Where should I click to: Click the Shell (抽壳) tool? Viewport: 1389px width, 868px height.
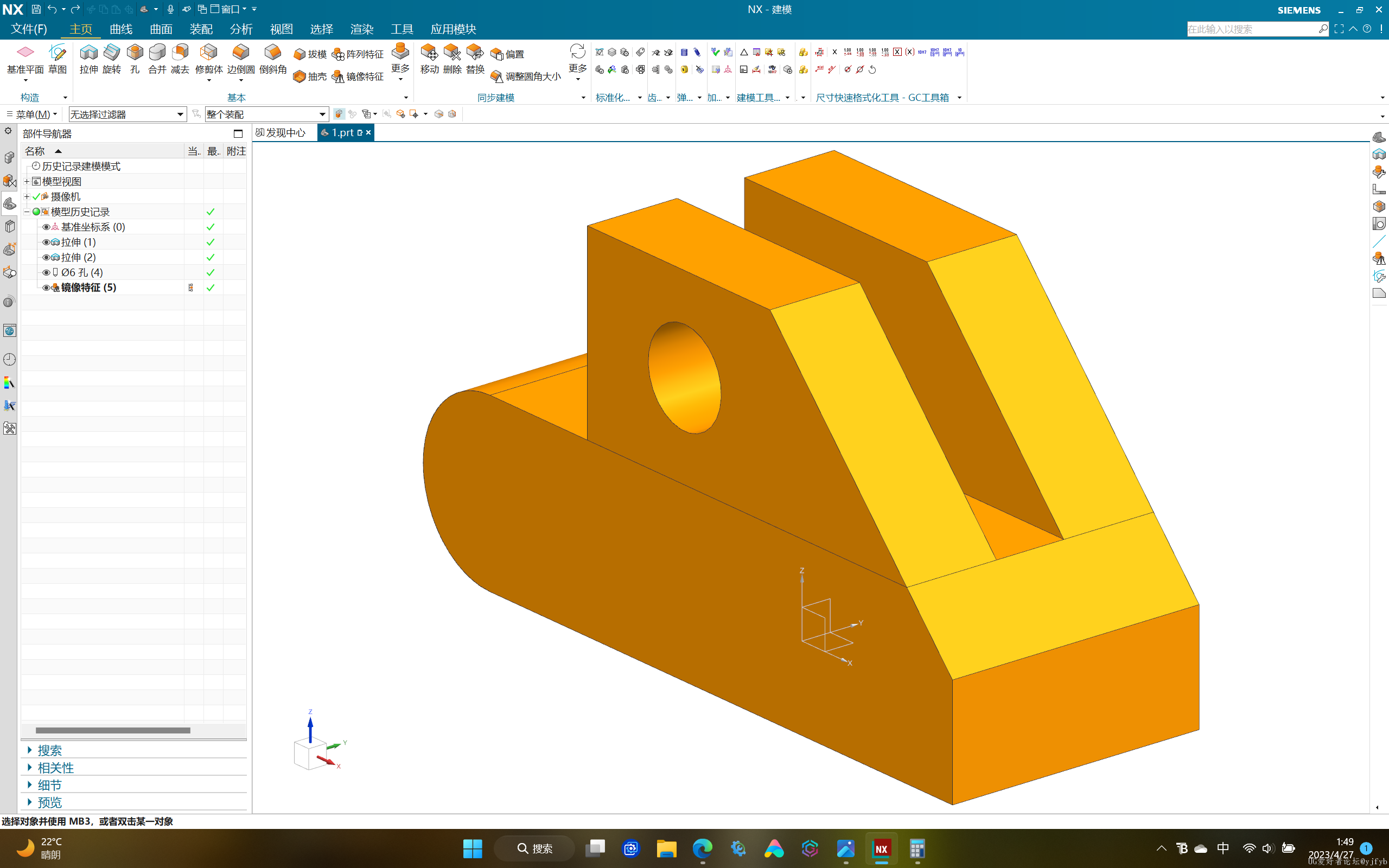pos(310,76)
